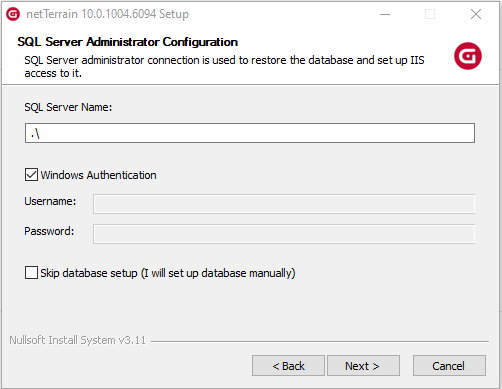This screenshot has height=389, width=502.
Task: Close the netTerrain Setup window
Action: [x=476, y=14]
